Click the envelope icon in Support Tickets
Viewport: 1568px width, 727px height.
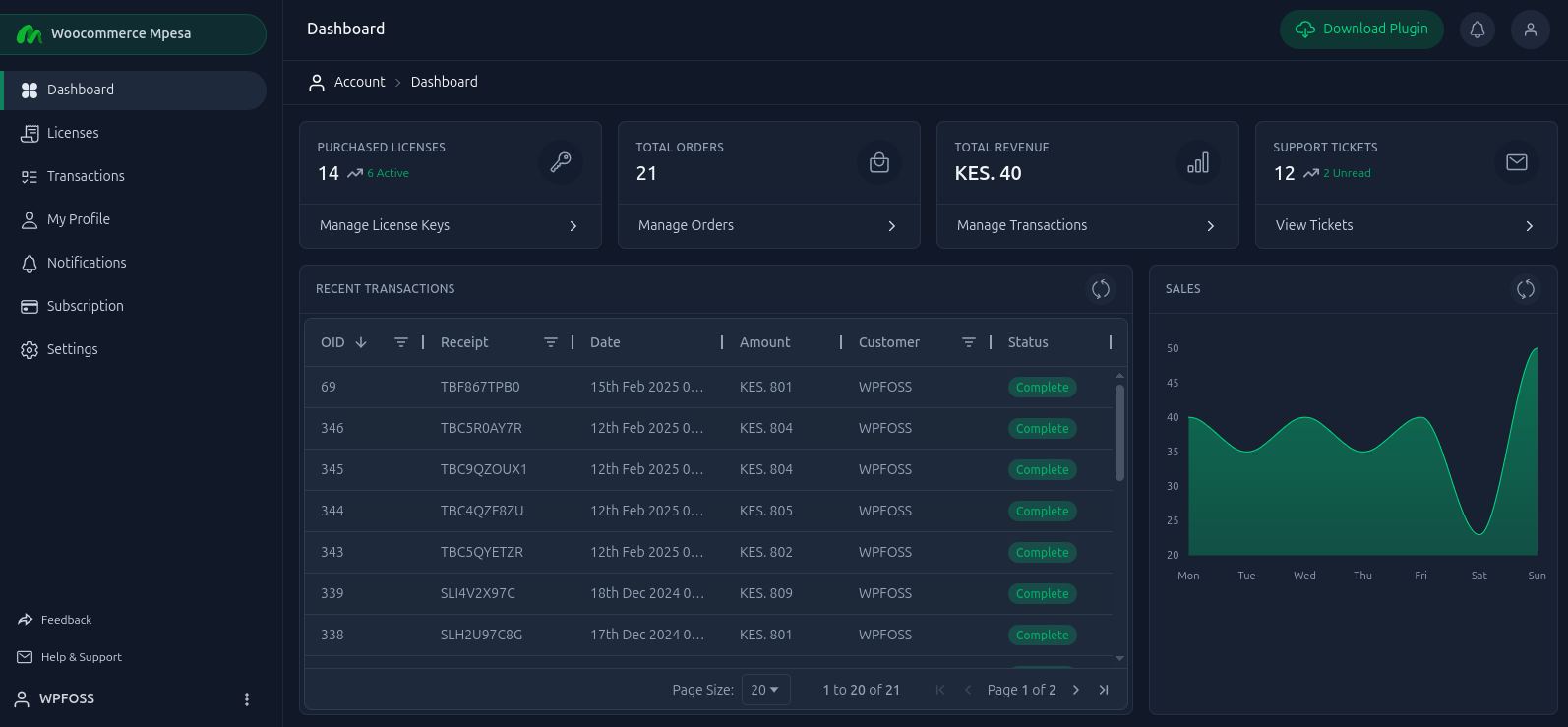1517,162
